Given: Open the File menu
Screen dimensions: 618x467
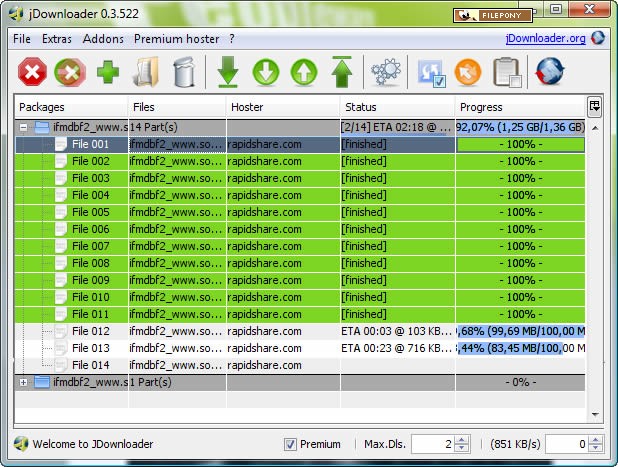Looking at the screenshot, I should click(22, 39).
